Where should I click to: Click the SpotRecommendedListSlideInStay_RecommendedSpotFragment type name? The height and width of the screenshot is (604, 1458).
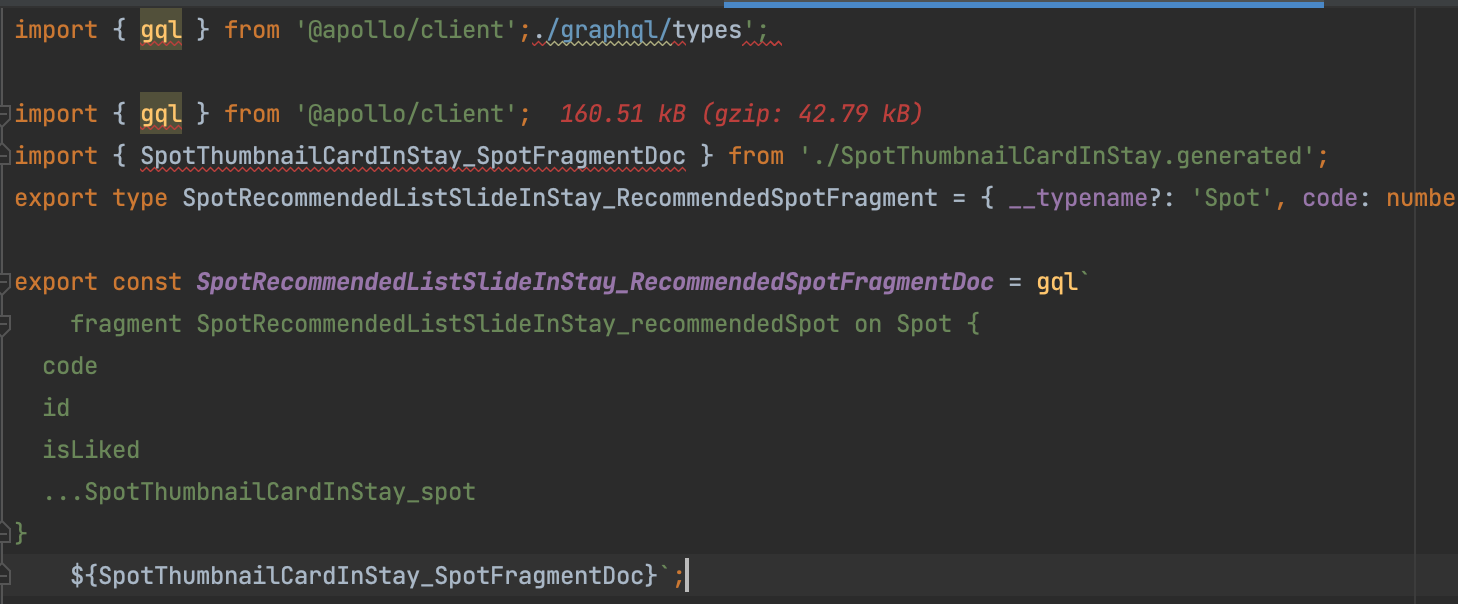[559, 198]
